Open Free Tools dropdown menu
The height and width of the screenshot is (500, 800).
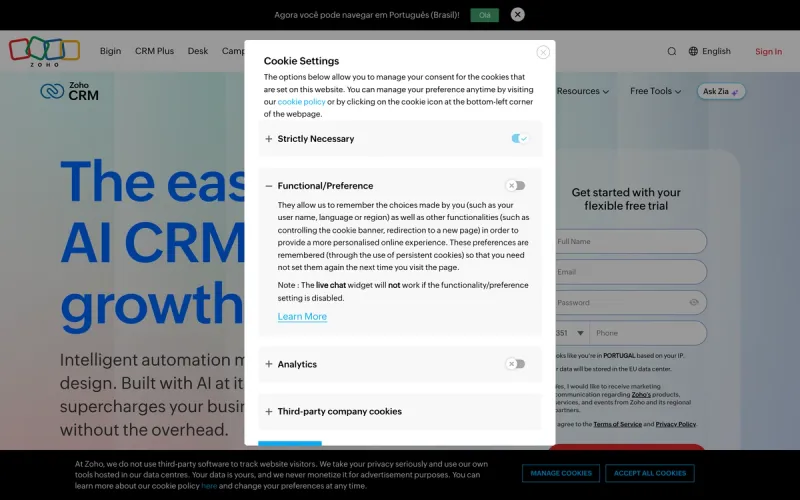tap(655, 91)
